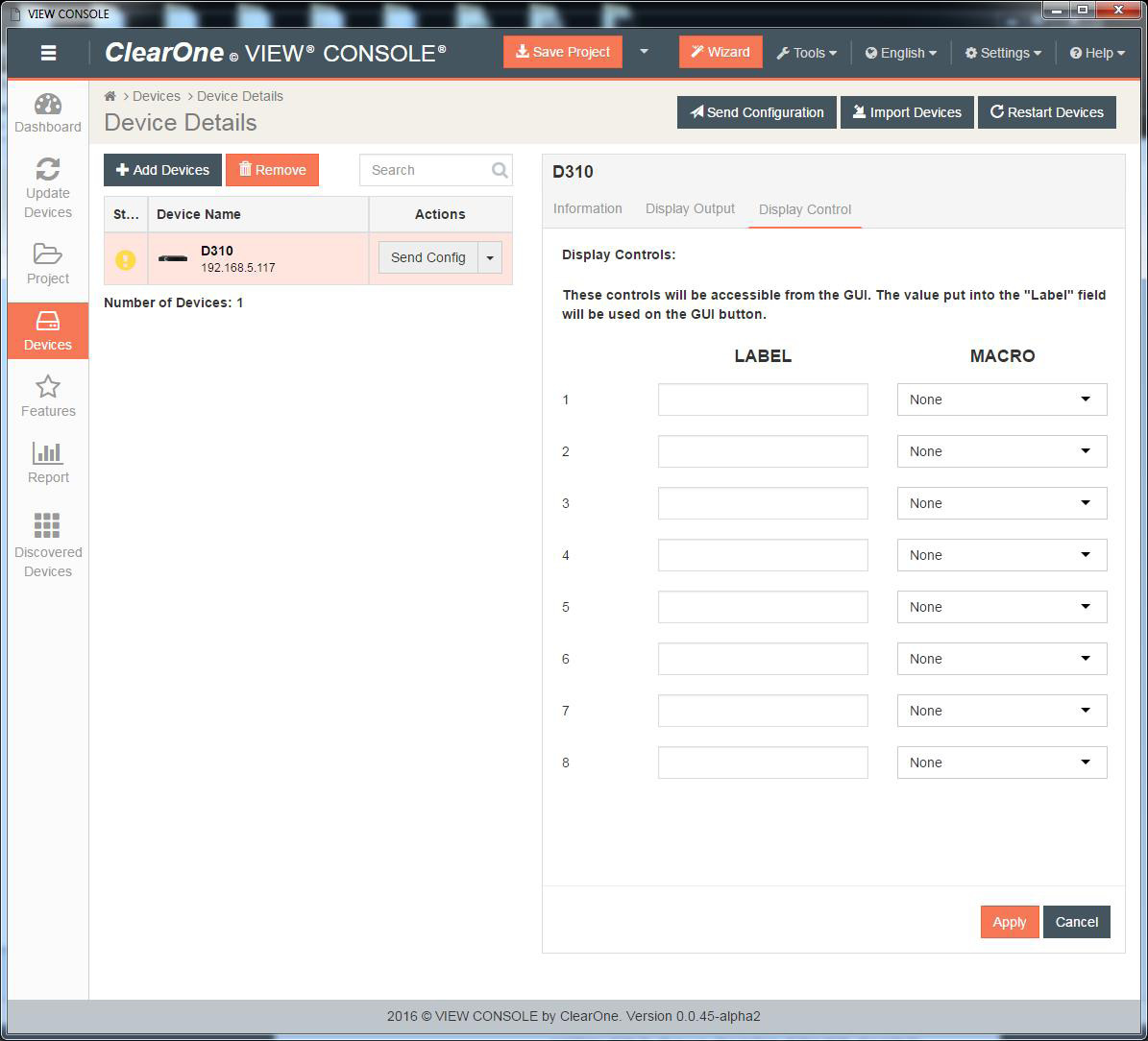Click Restart Devices button
Image resolution: width=1148 pixels, height=1041 pixels.
pyautogui.click(x=1046, y=112)
